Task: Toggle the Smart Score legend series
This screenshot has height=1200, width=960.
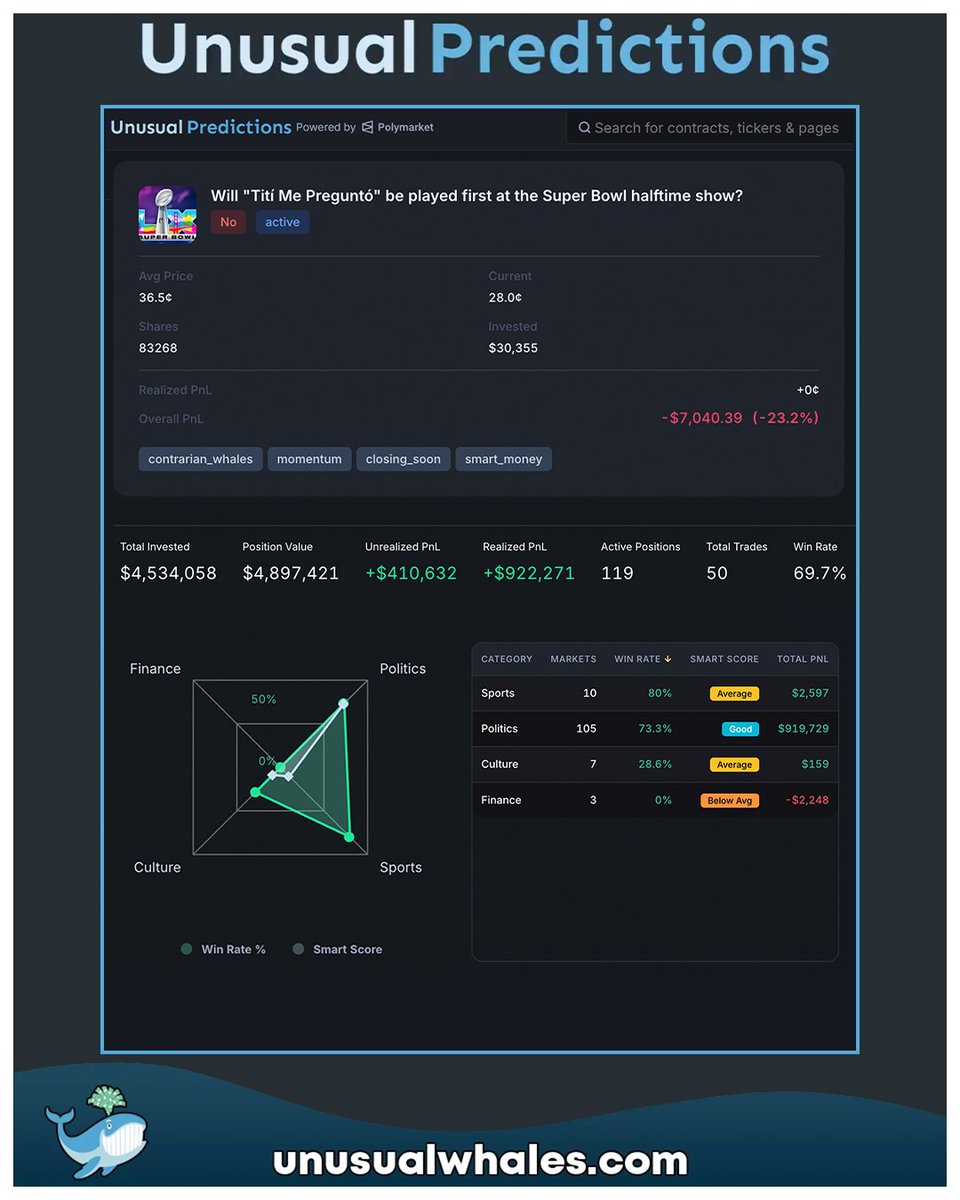Action: click(337, 949)
